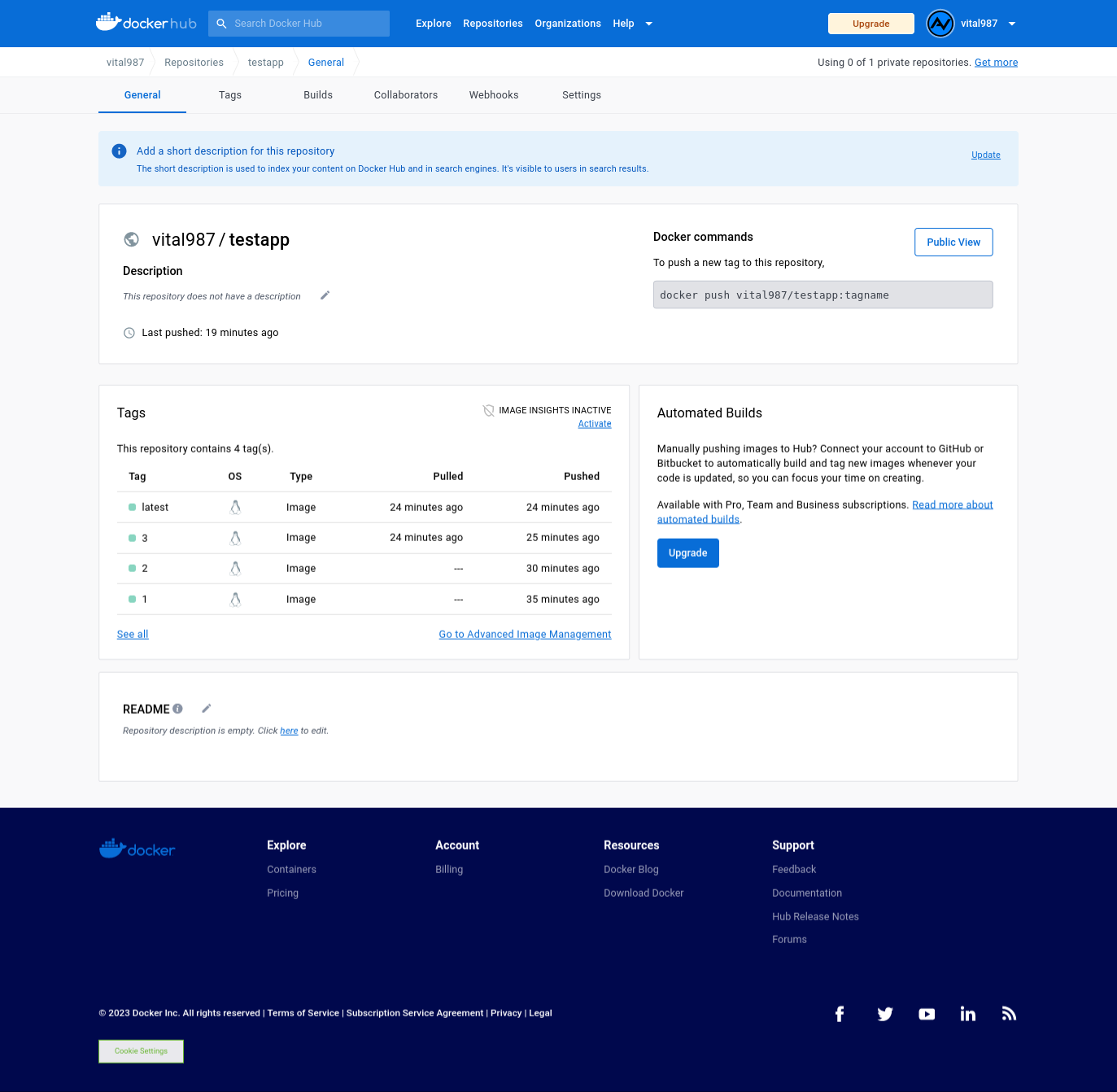This screenshot has height=1092, width=1117.
Task: Click green status dot for tag 3
Action: click(133, 538)
